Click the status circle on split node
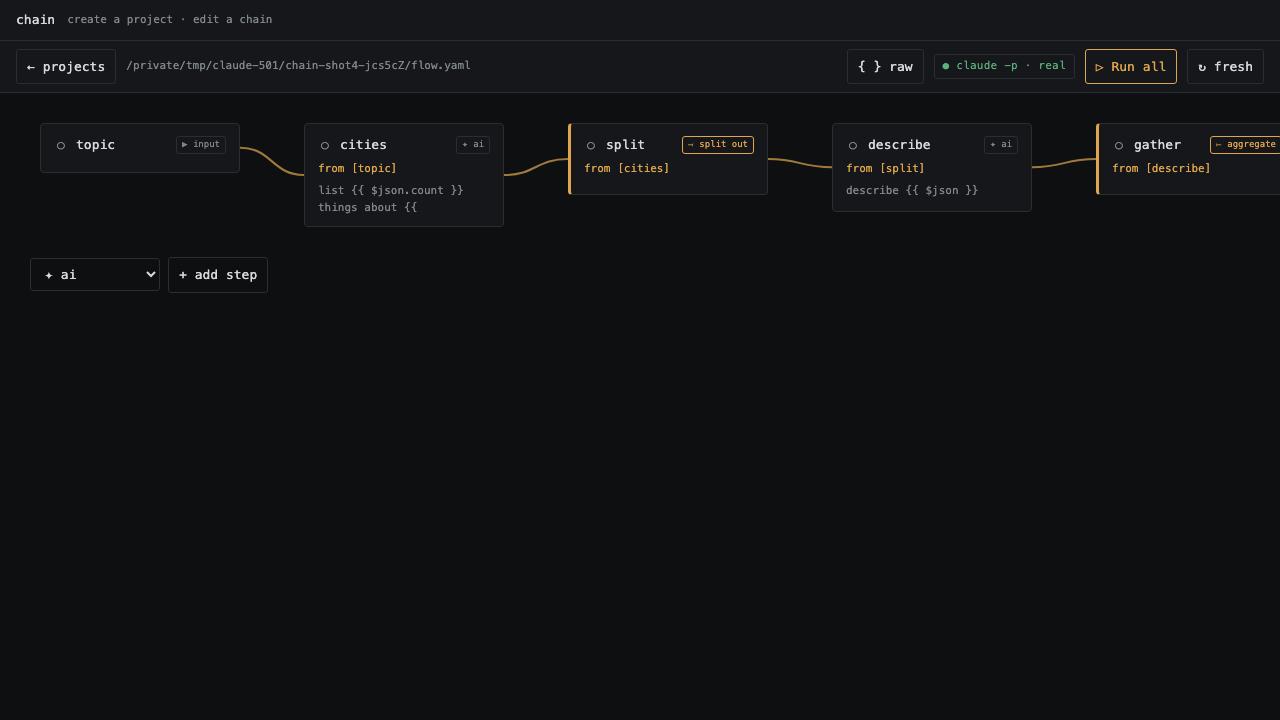The height and width of the screenshot is (720, 1280). [x=591, y=146]
